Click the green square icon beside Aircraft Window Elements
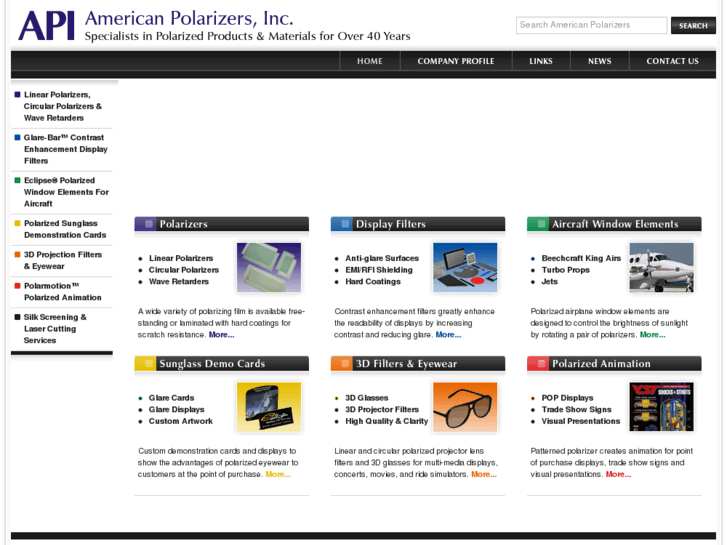 pos(541,224)
